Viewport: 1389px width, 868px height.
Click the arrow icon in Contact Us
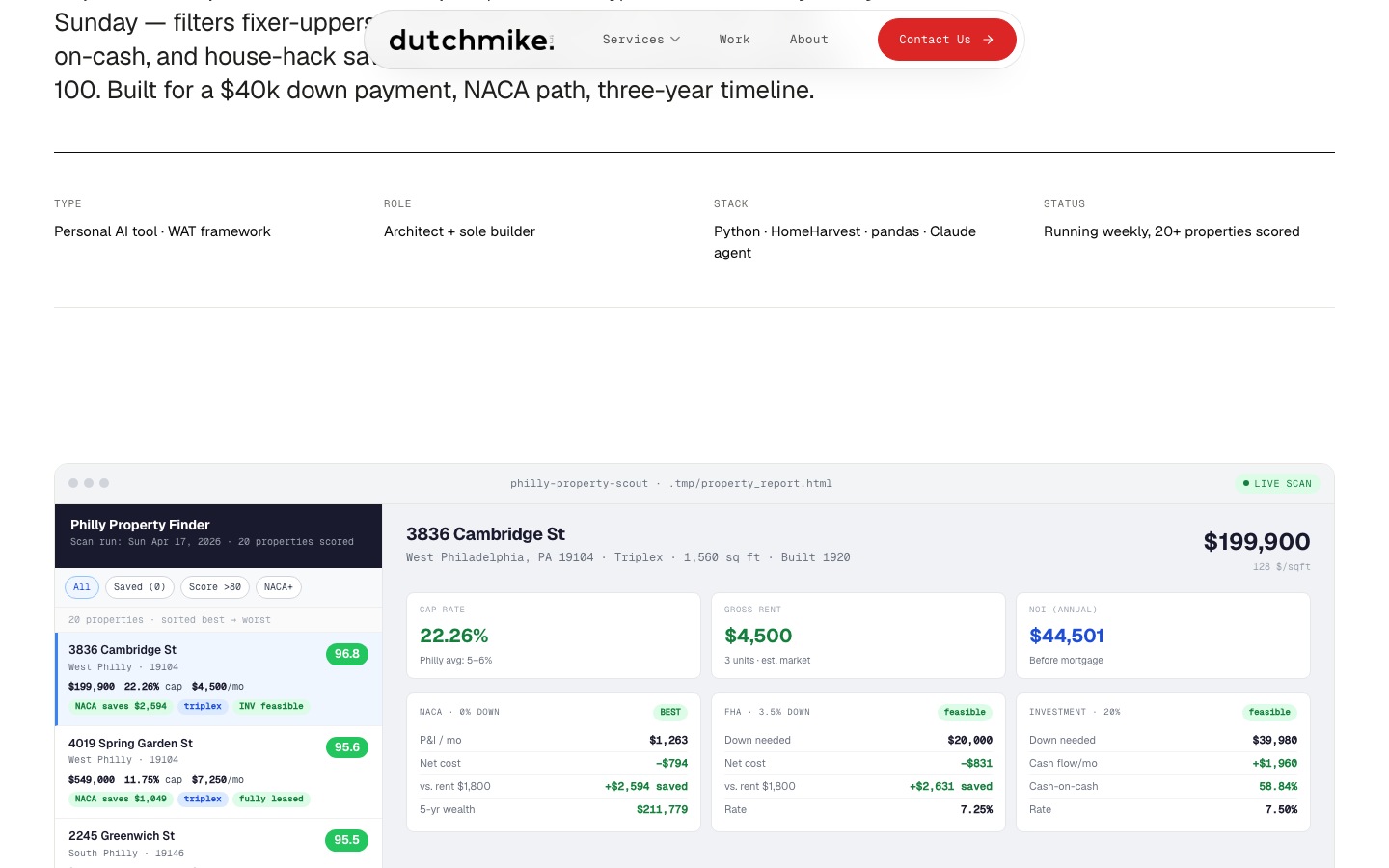[x=988, y=40]
